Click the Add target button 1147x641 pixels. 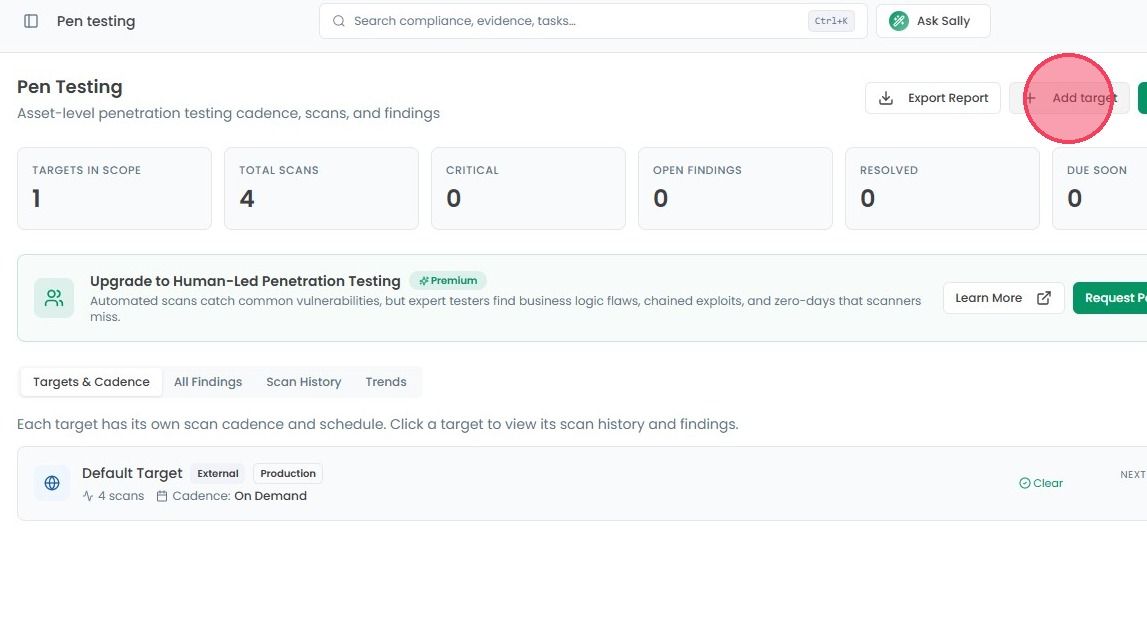[x=1069, y=98]
